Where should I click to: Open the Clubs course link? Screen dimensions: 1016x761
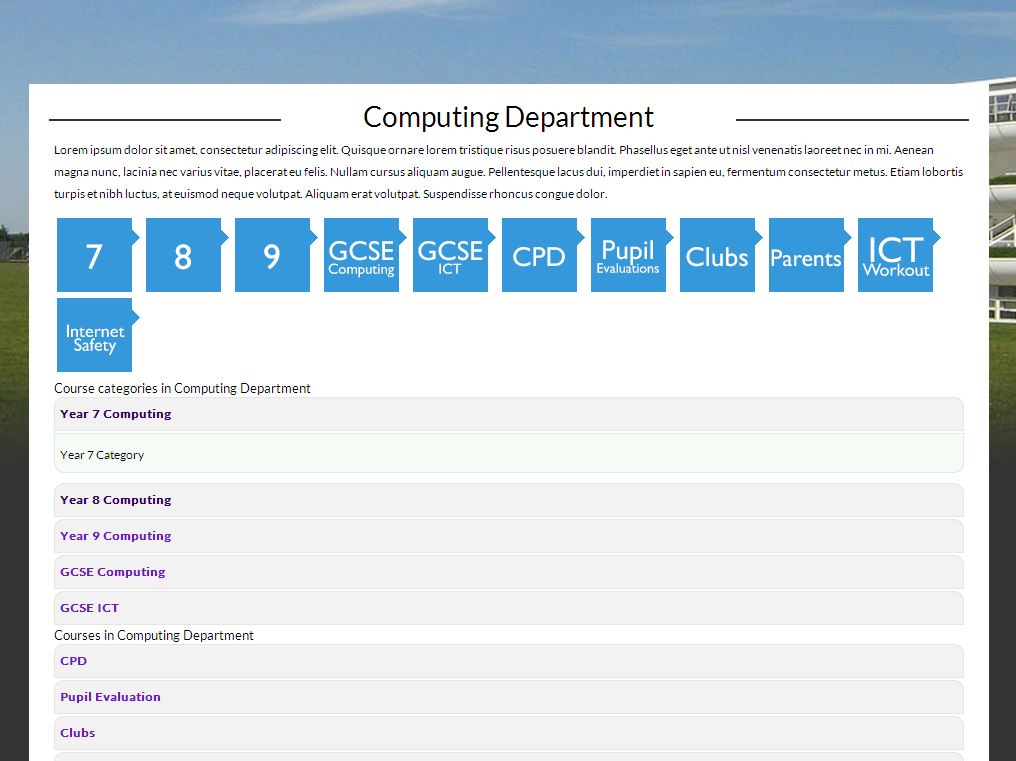click(x=77, y=733)
